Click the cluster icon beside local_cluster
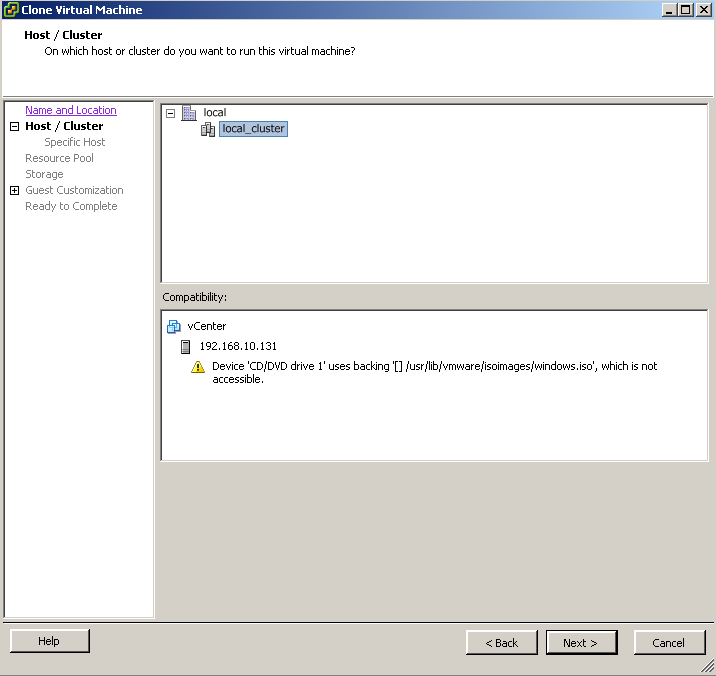Viewport: 716px width, 676px height. pos(208,129)
